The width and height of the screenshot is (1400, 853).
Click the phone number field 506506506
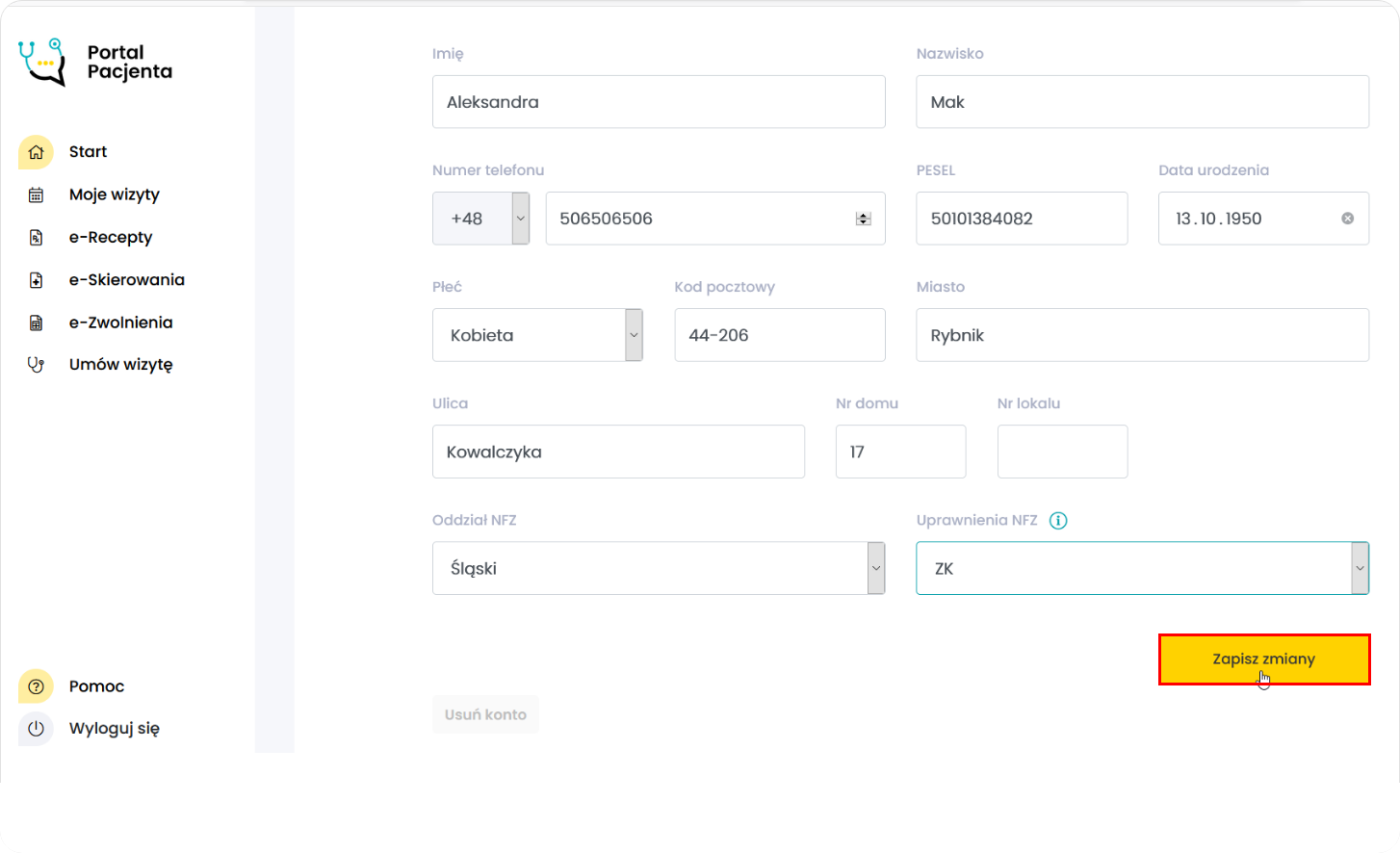tap(715, 219)
